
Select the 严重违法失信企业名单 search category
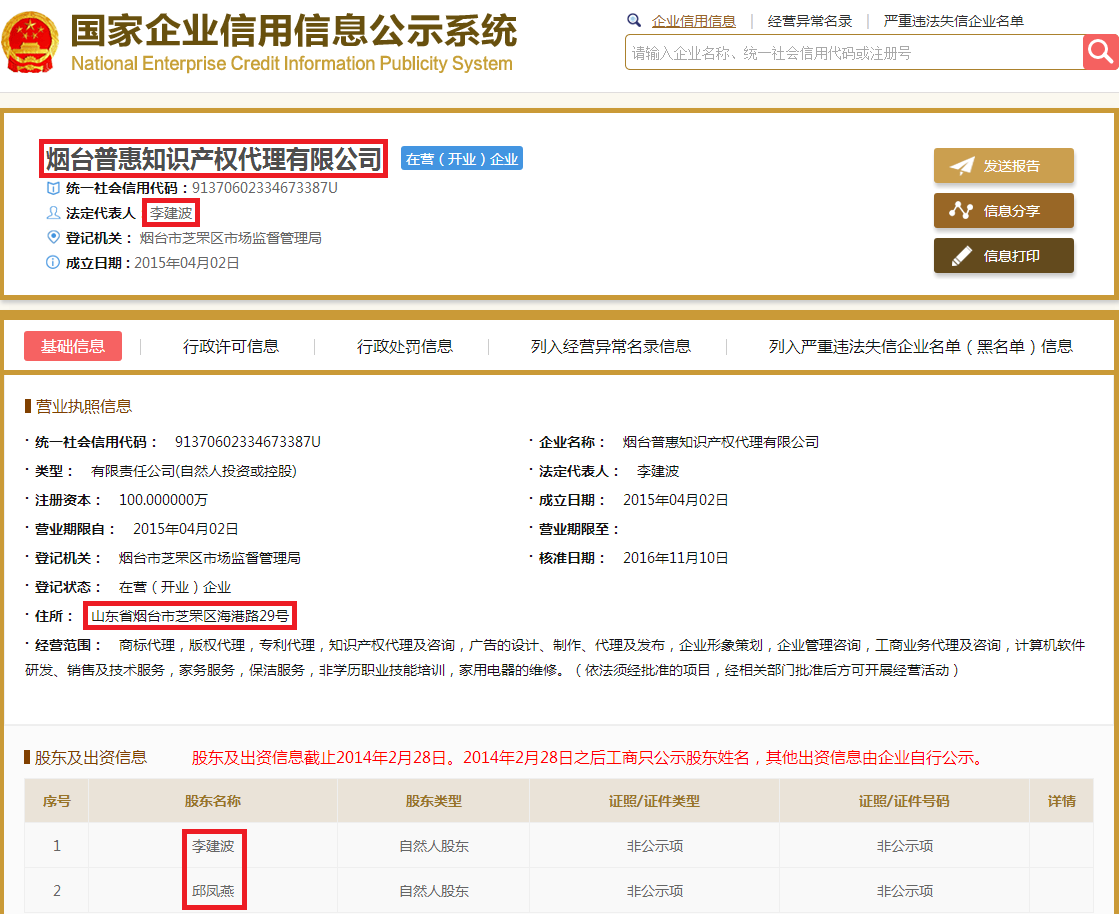click(x=953, y=21)
